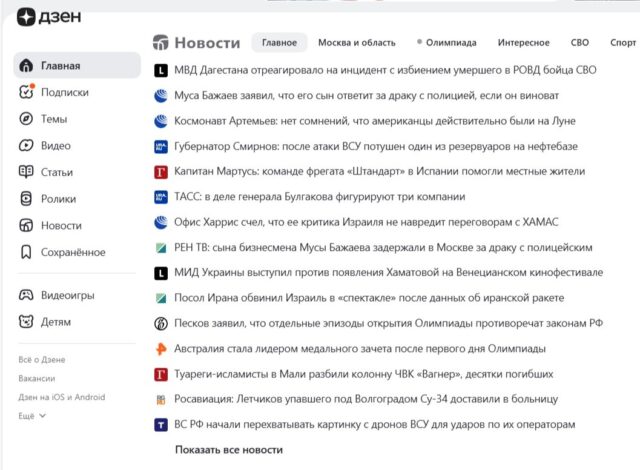Open Темы compass icon
The width and height of the screenshot is (640, 470).
point(26,119)
